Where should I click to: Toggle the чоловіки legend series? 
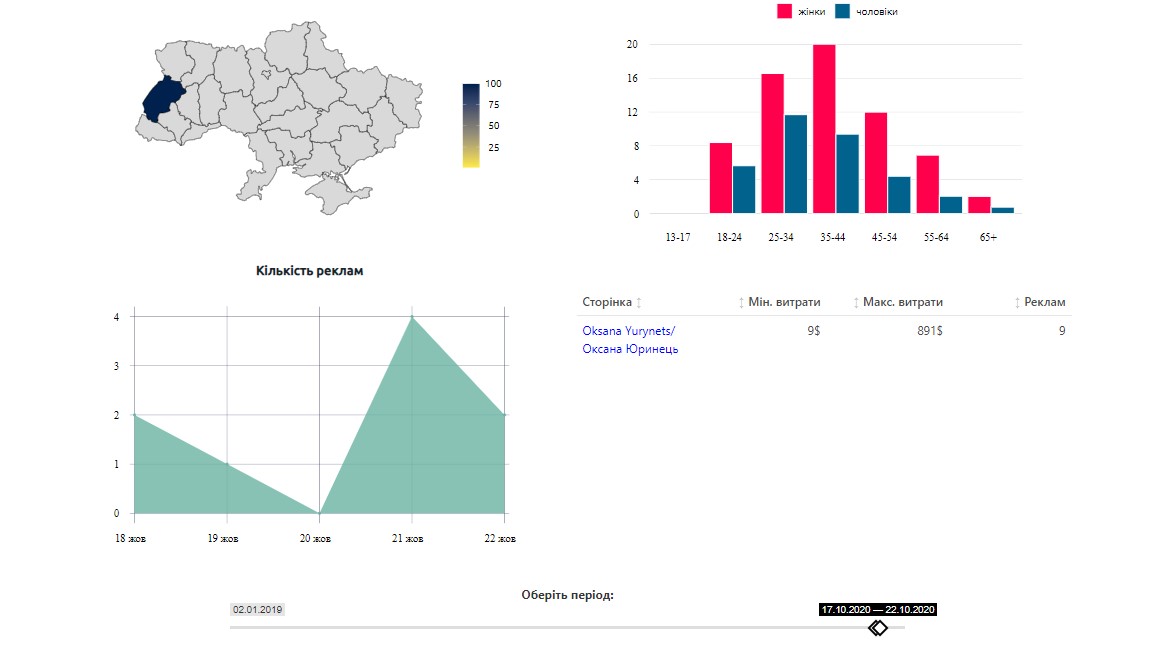[x=843, y=11]
